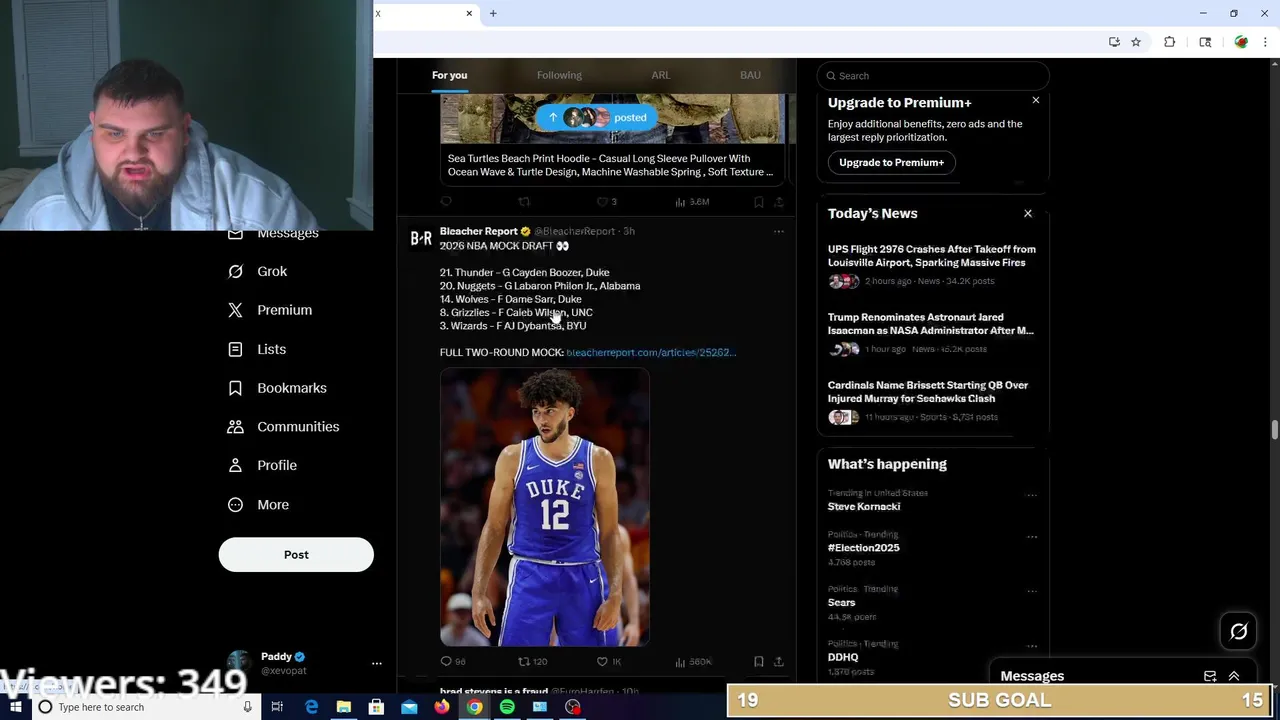Screen dimensions: 1280x720
Task: Click the white Post button
Action: click(296, 555)
